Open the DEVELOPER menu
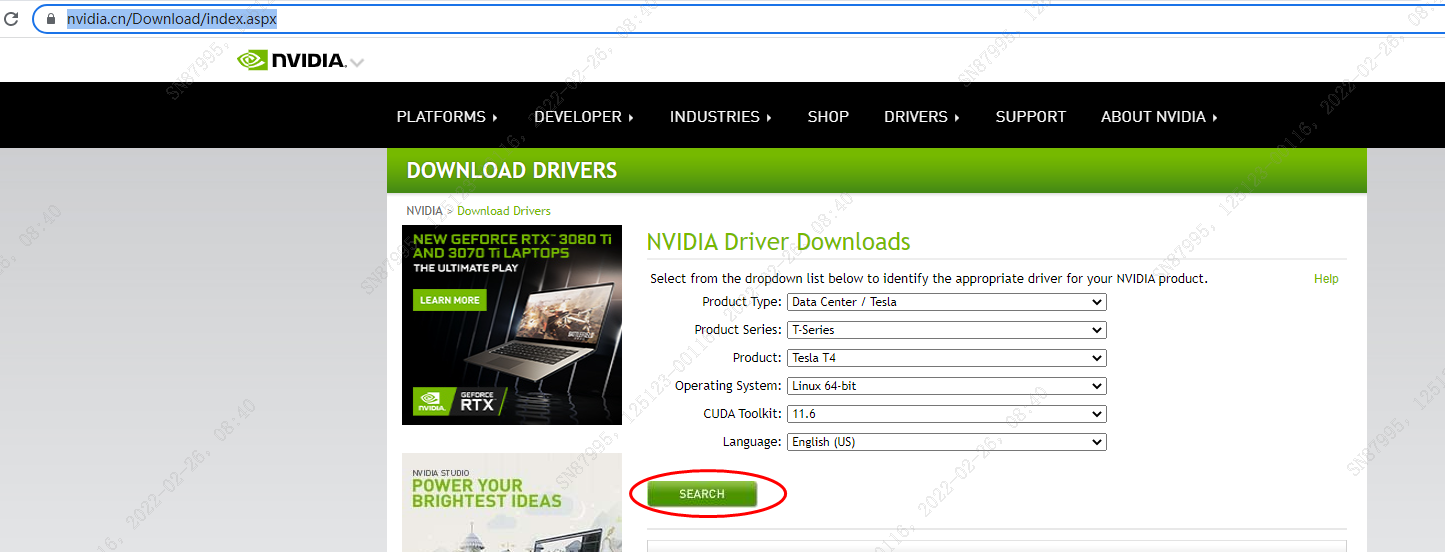Screen dimensions: 1445x552 [x=584, y=117]
